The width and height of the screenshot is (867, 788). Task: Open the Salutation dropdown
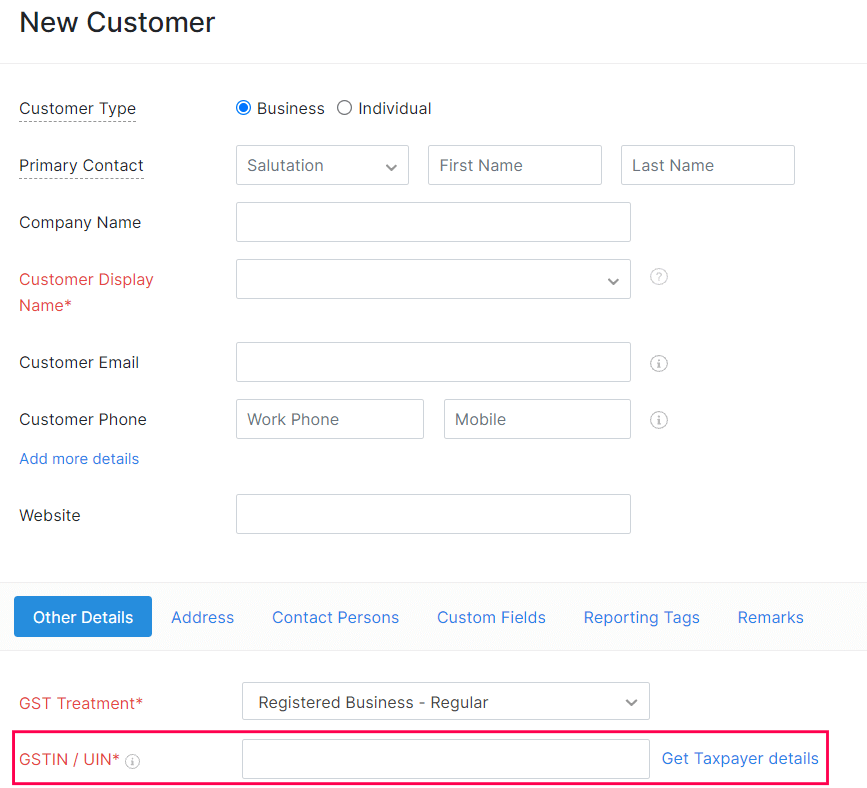(322, 166)
